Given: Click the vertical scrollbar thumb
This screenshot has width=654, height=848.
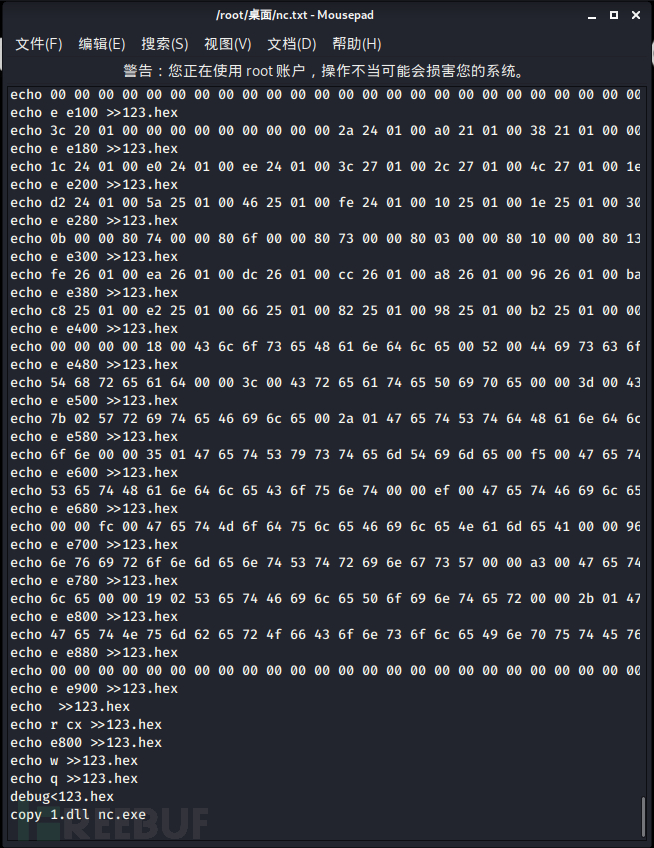Looking at the screenshot, I should tap(643, 817).
